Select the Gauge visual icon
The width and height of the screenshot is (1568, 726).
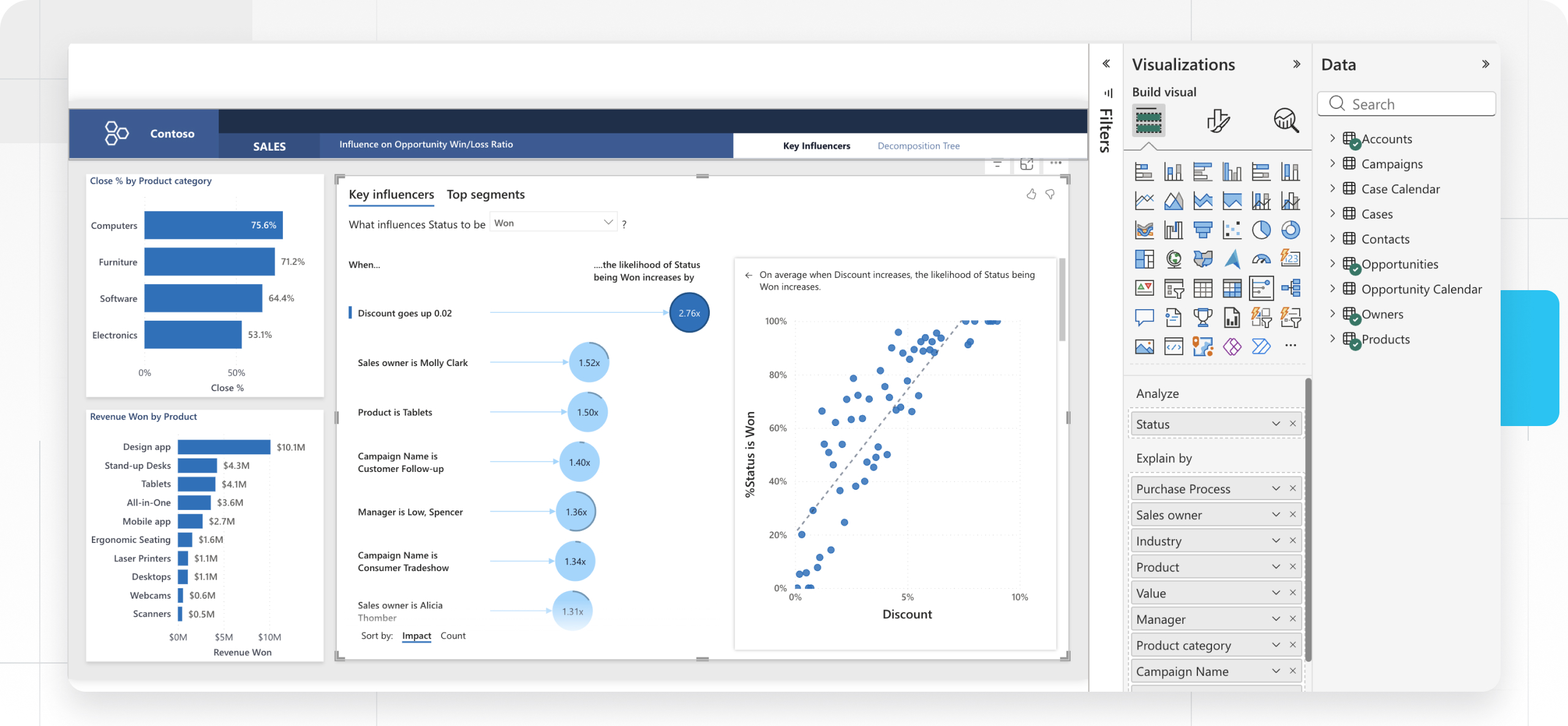pos(1262,259)
